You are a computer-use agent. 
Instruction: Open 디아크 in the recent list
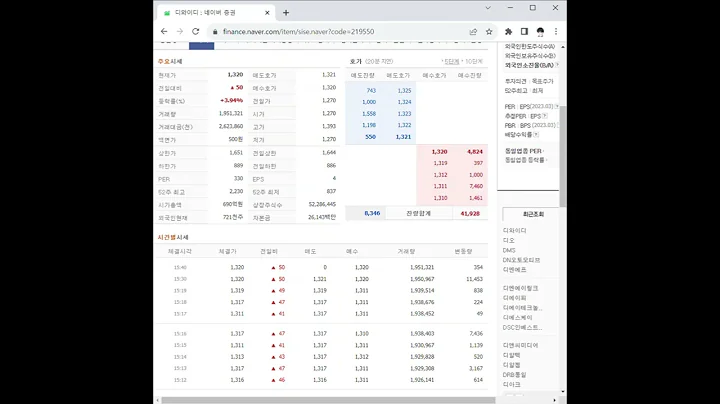click(x=512, y=385)
